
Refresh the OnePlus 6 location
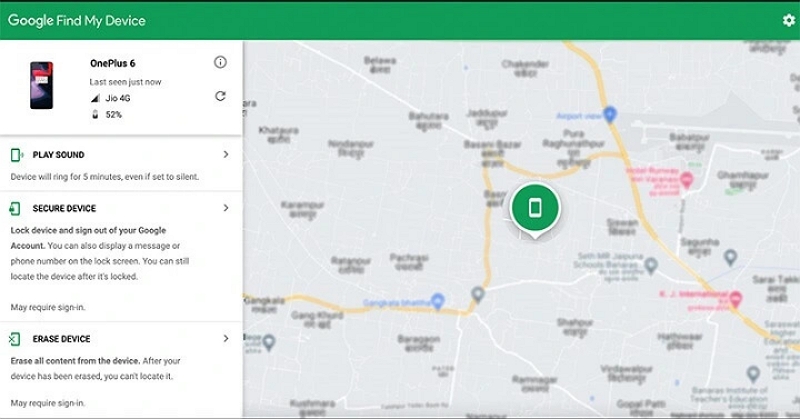[220, 96]
